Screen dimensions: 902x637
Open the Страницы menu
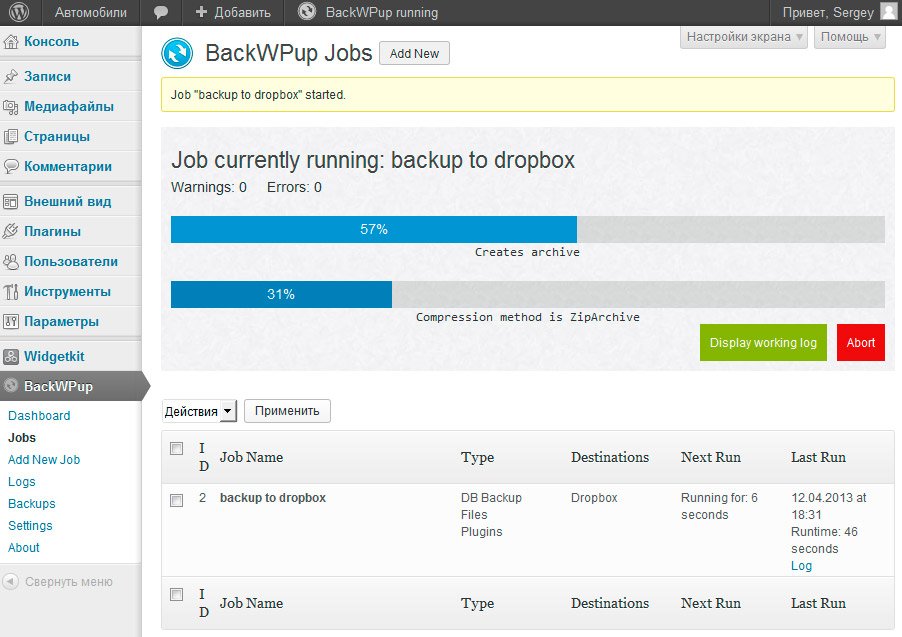coord(57,136)
